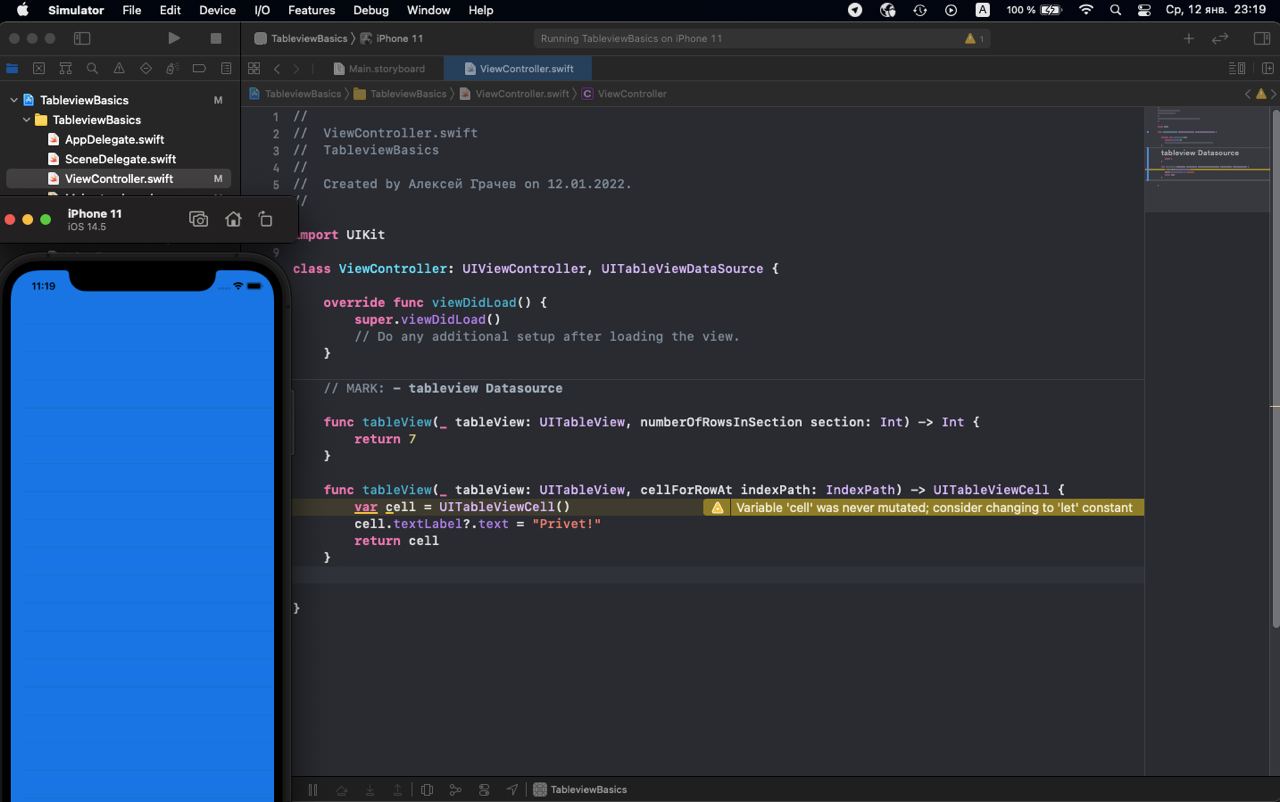Toggle the Xcode navigator sidebar

[x=82, y=38]
